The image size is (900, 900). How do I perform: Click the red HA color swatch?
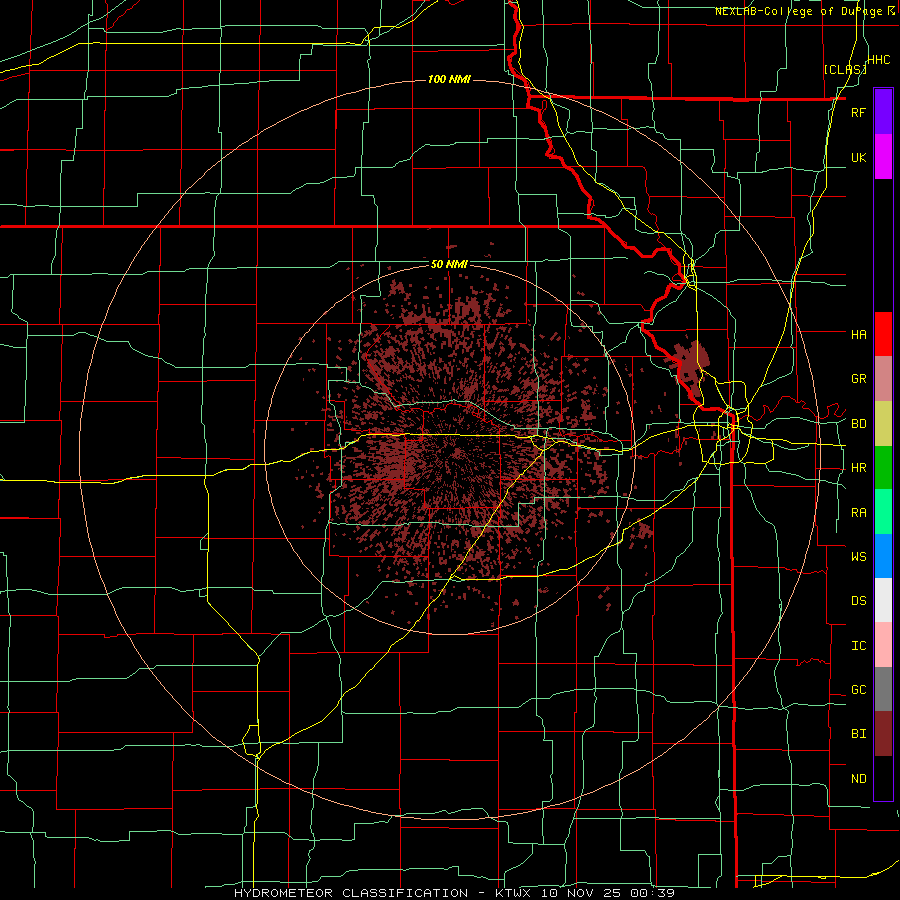coord(883,334)
